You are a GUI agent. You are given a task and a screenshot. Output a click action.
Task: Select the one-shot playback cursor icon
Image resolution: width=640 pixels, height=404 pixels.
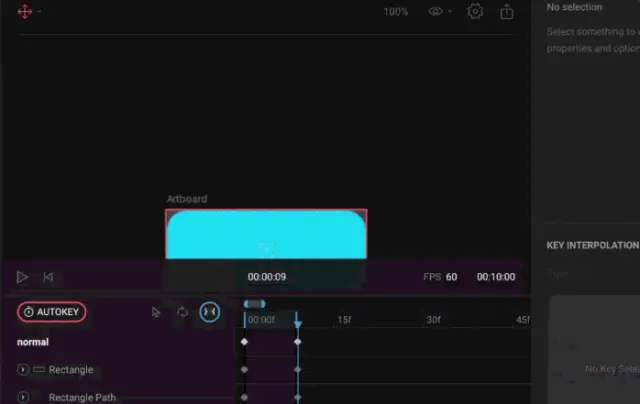(156, 312)
